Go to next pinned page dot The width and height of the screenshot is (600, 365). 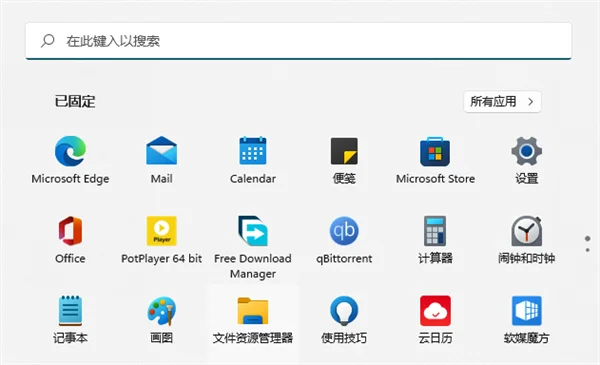coord(587,250)
